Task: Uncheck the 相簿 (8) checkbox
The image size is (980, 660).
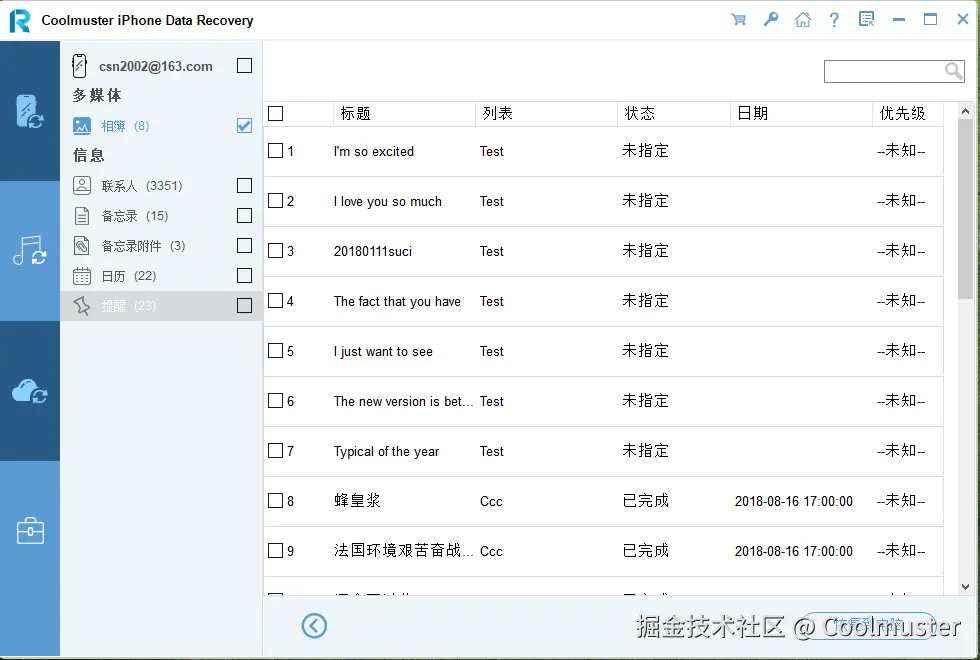Action: pos(244,126)
